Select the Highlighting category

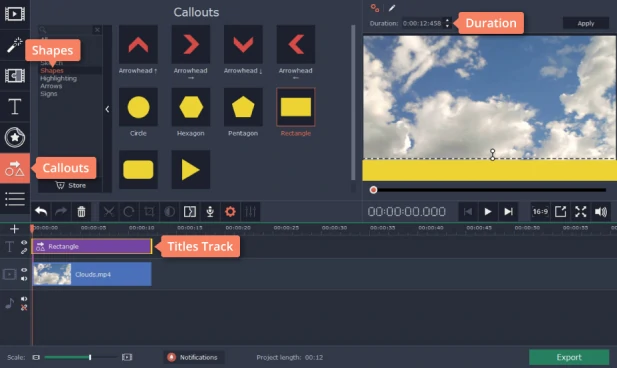click(x=58, y=78)
